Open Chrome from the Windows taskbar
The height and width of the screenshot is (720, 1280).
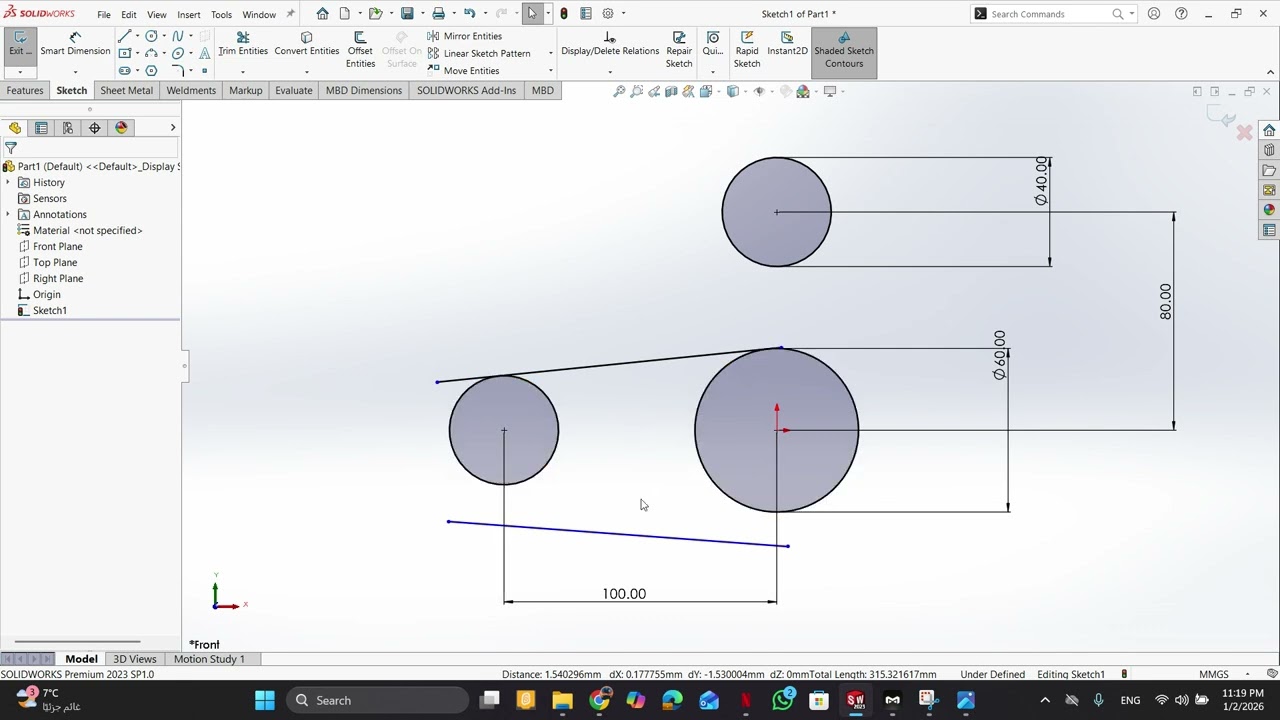tap(599, 700)
